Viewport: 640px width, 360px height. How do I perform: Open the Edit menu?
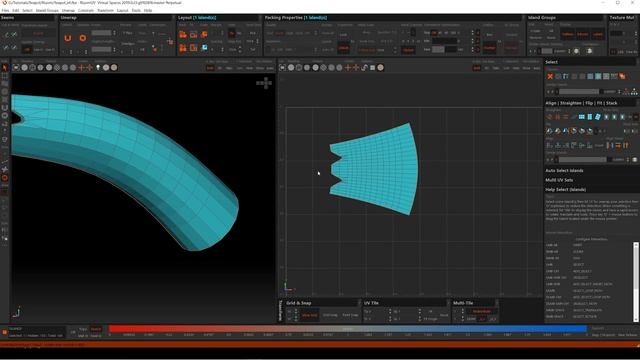click(16, 10)
